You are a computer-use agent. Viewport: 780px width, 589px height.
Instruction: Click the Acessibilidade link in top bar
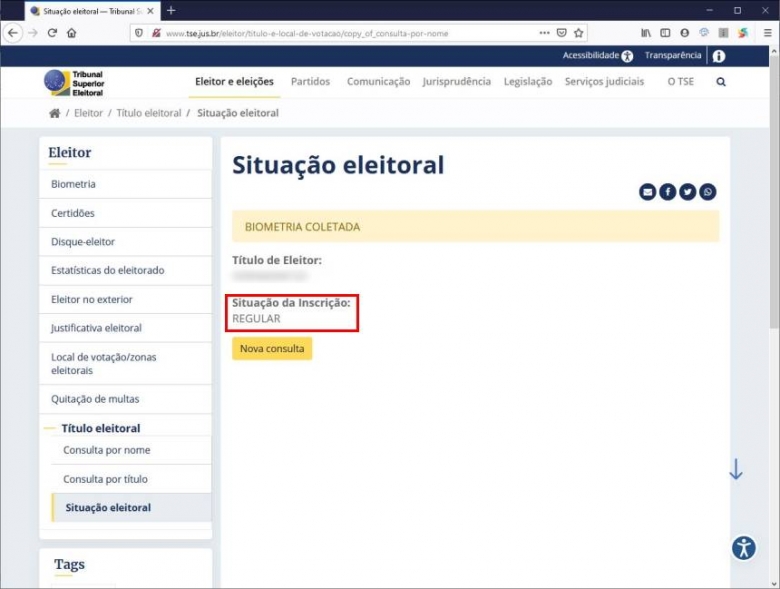(x=597, y=56)
